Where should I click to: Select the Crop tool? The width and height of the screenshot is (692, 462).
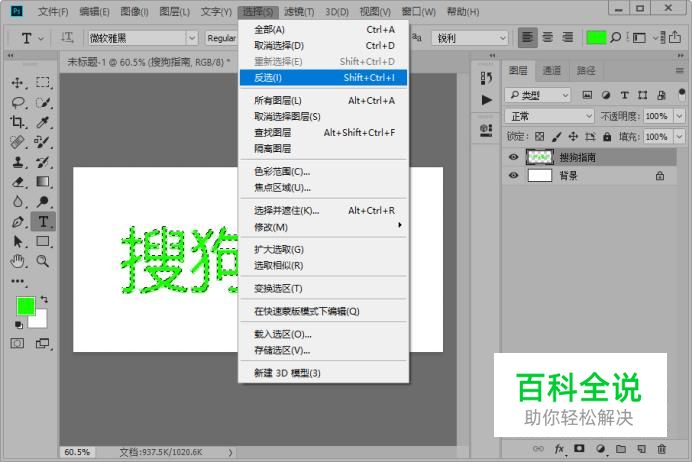[x=18, y=122]
